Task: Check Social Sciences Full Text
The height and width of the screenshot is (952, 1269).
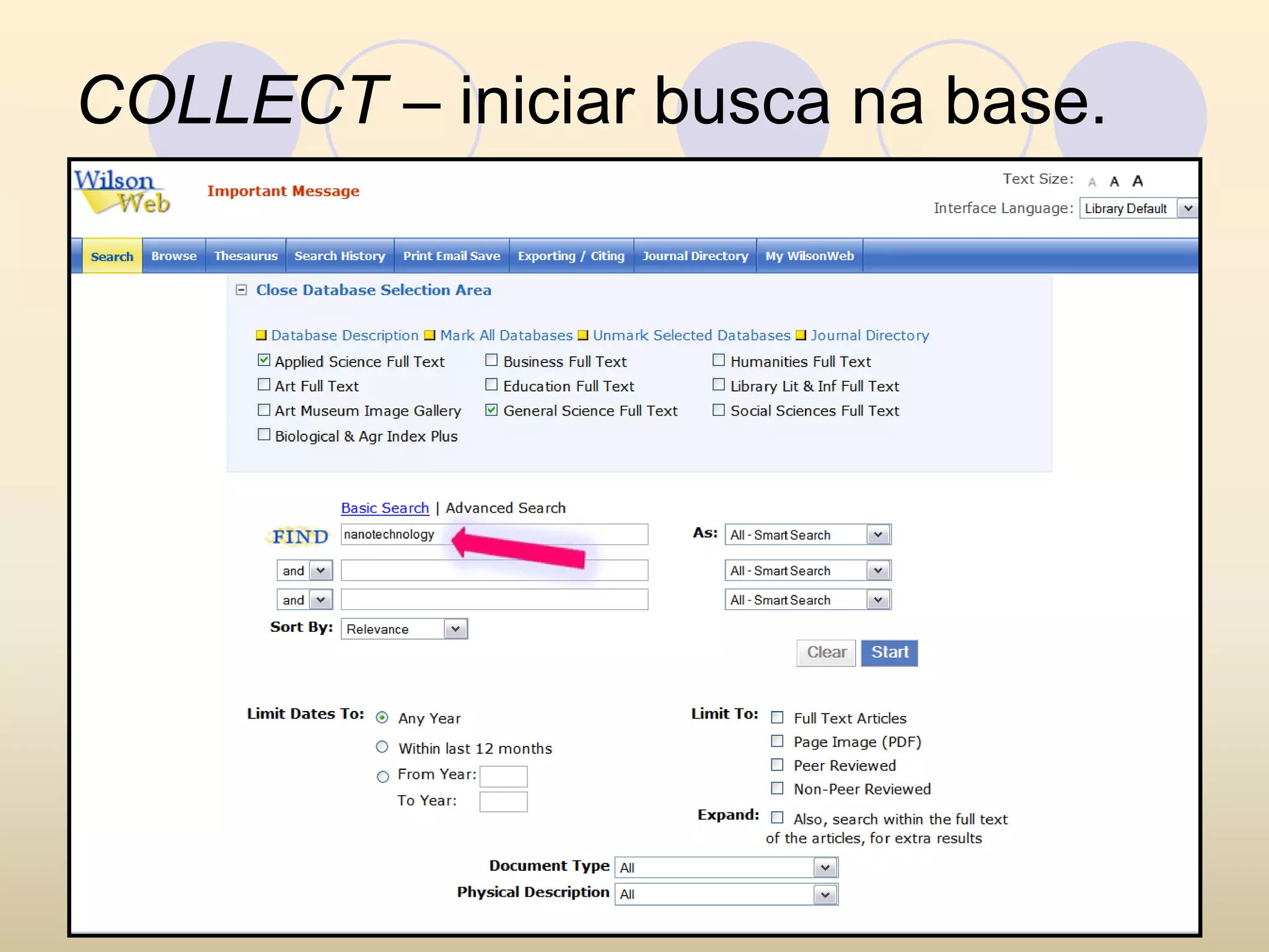Action: point(719,409)
